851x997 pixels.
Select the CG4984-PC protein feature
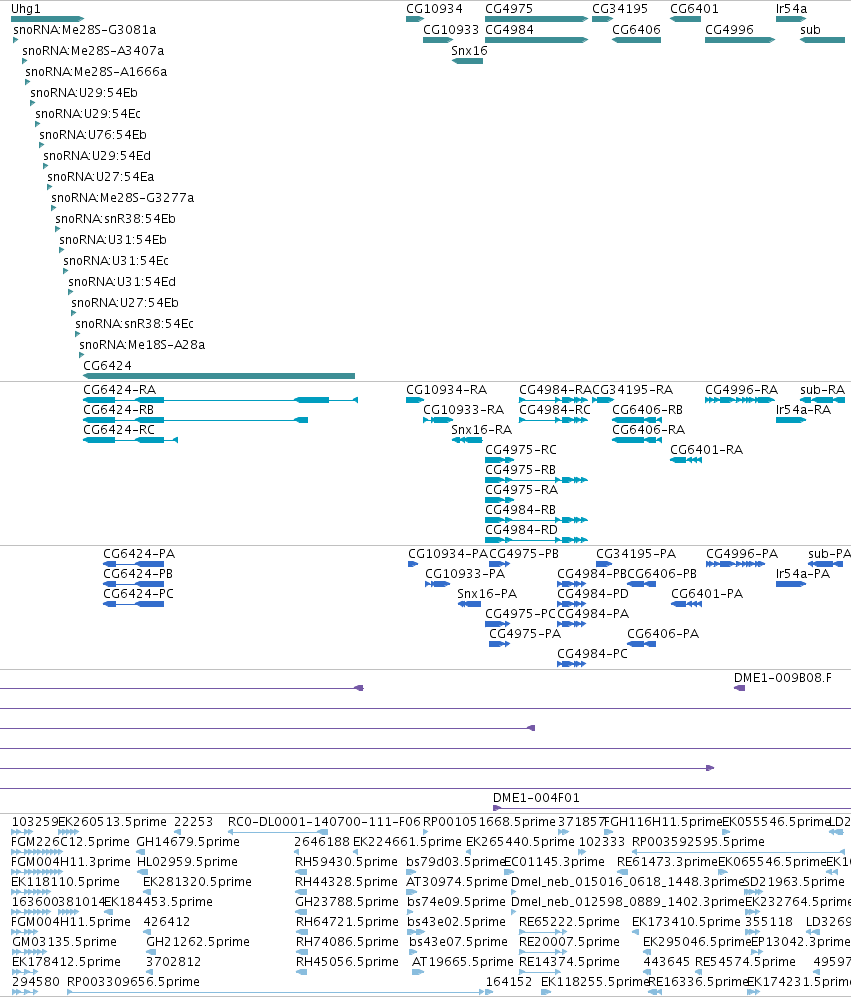(571, 664)
